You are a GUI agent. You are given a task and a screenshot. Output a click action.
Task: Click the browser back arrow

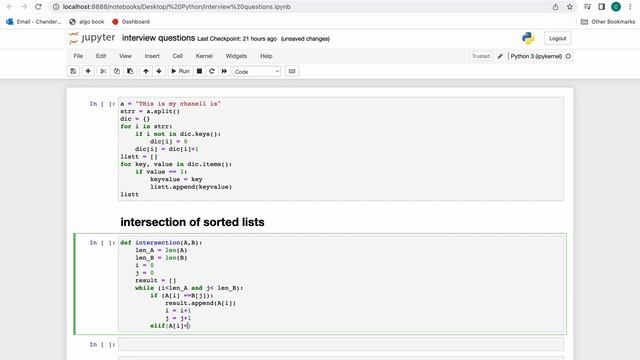click(x=9, y=7)
